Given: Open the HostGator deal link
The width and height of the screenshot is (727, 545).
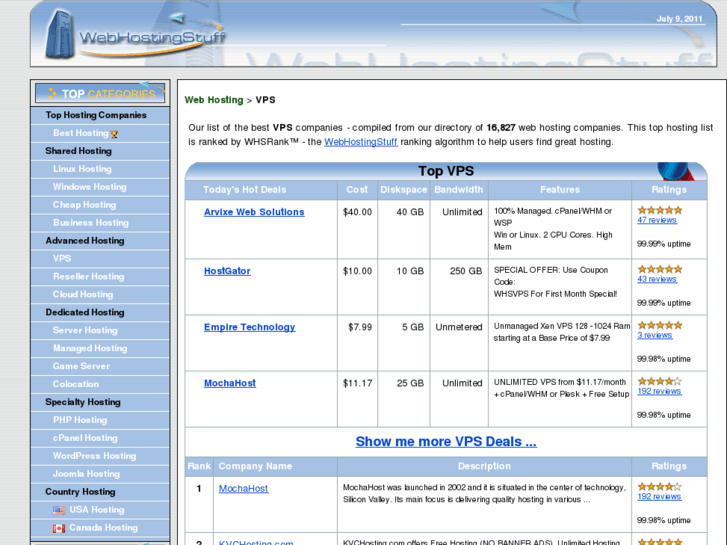Looking at the screenshot, I should click(227, 271).
